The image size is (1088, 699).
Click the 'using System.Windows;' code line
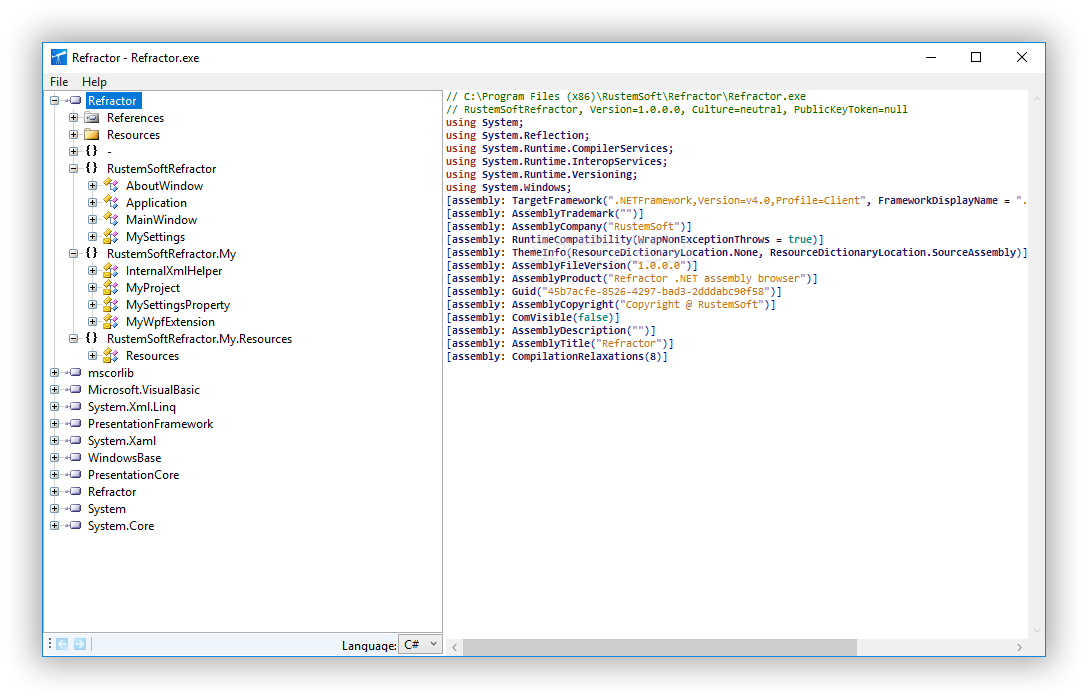pyautogui.click(x=509, y=187)
